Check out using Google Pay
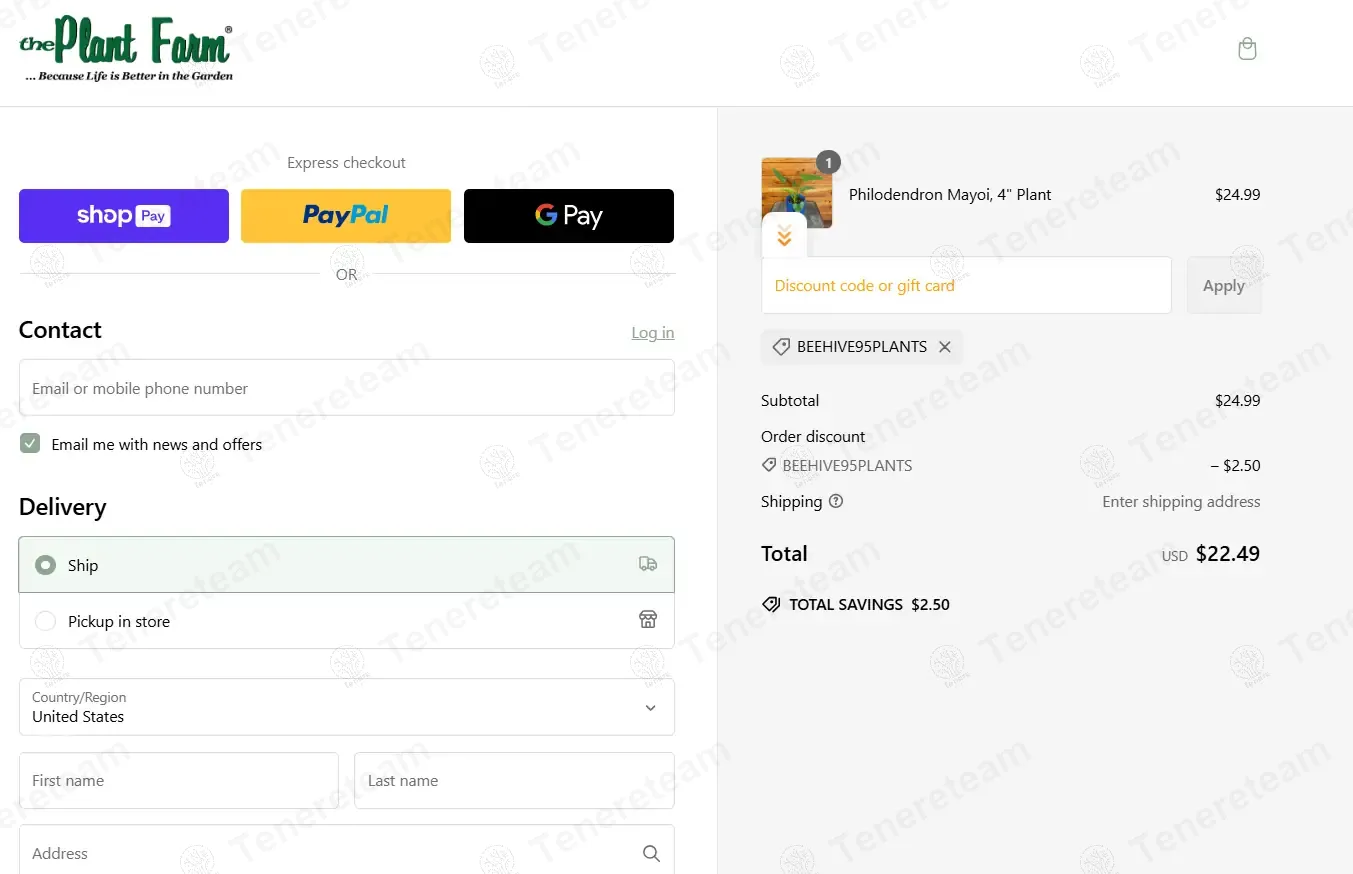Viewport: 1353px width, 874px height. pos(569,216)
